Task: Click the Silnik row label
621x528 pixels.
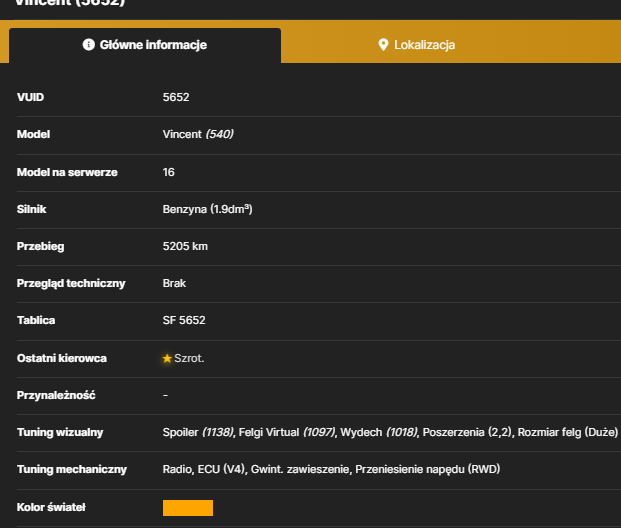Action: pyautogui.click(x=32, y=209)
